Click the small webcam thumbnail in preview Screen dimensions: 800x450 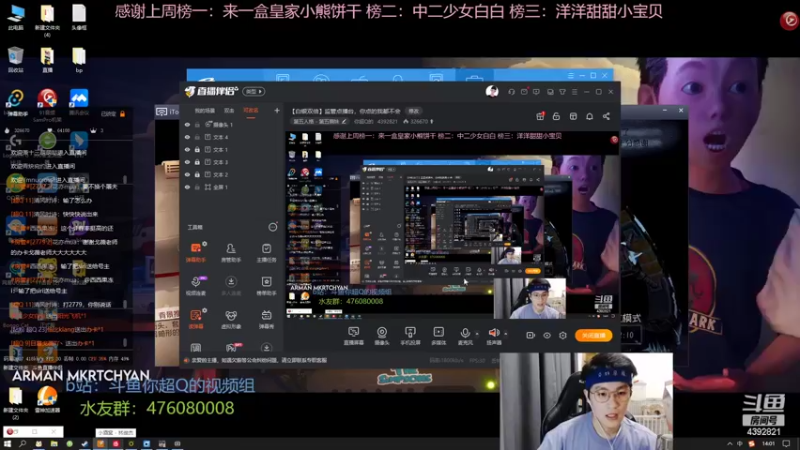(530, 298)
